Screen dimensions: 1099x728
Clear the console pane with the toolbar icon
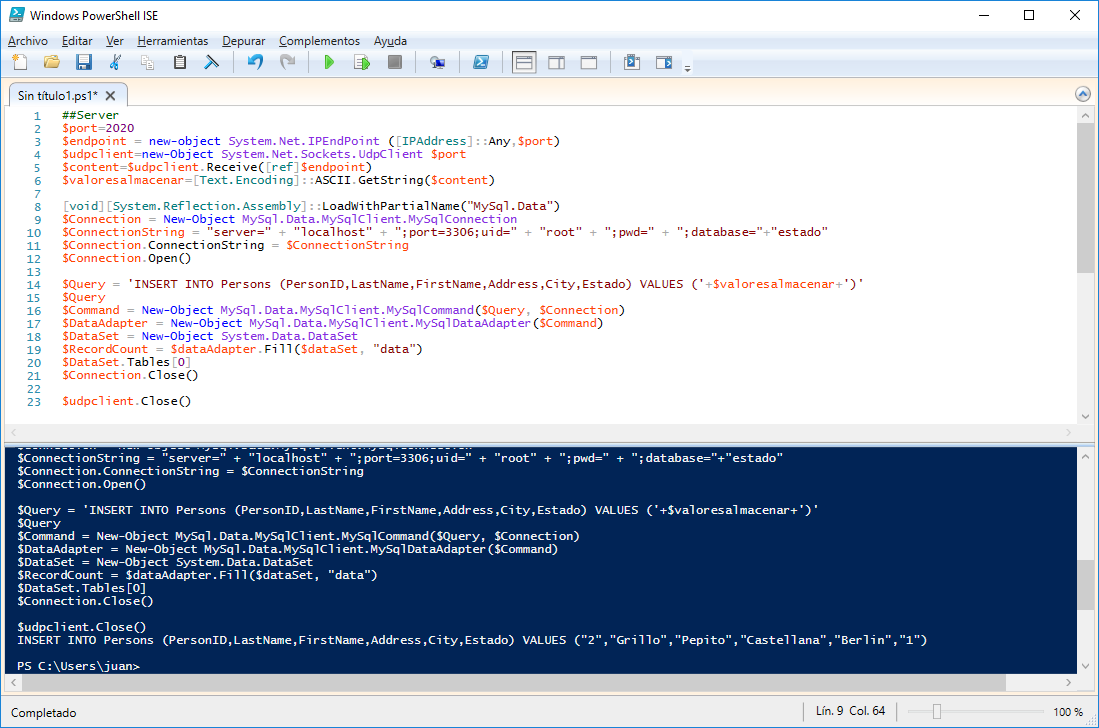tap(212, 63)
